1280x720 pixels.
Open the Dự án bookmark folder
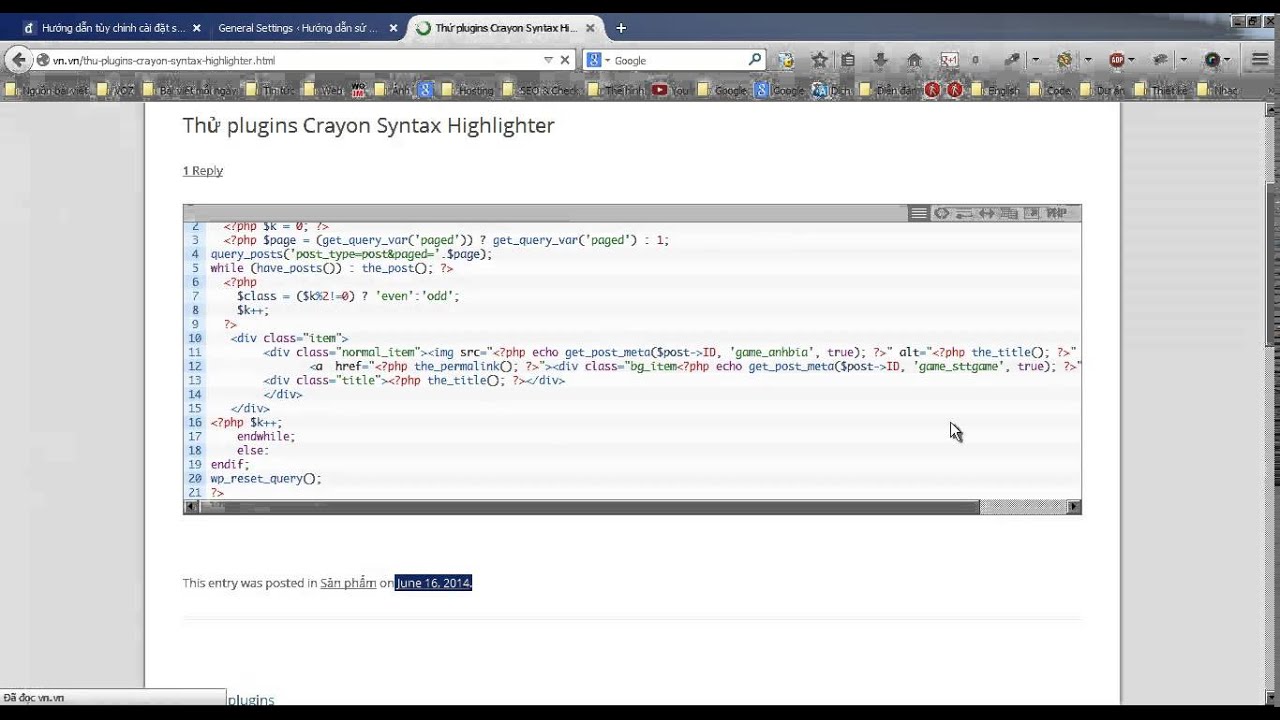1103,90
